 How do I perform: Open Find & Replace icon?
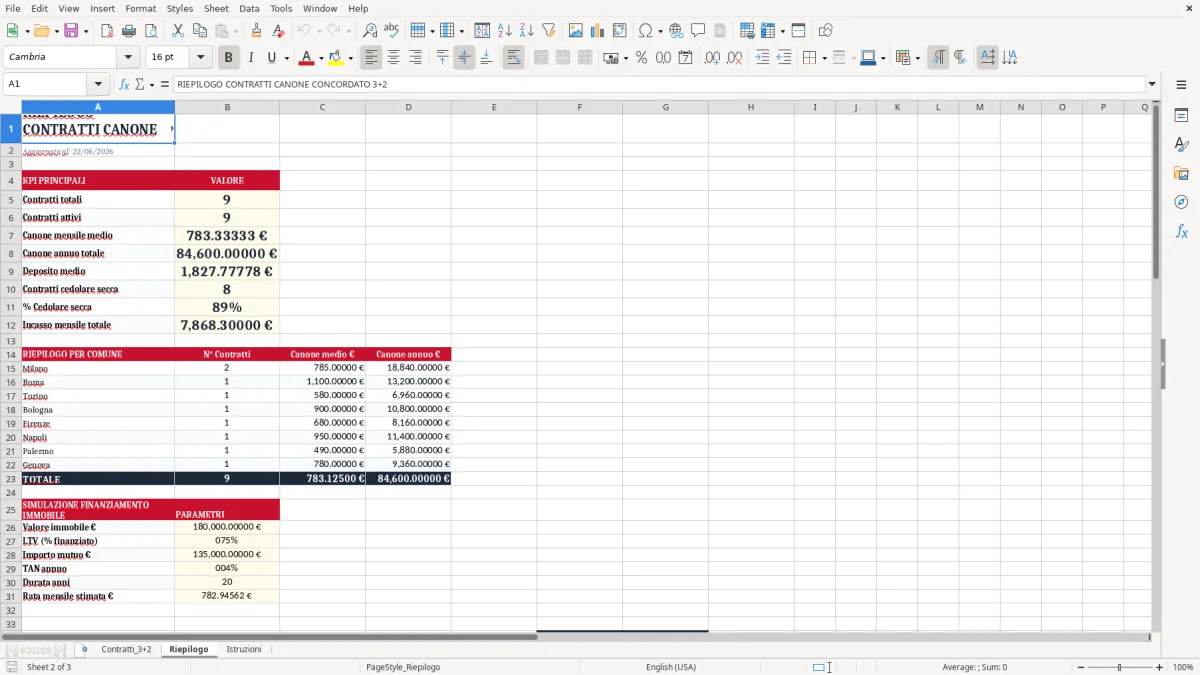(370, 31)
